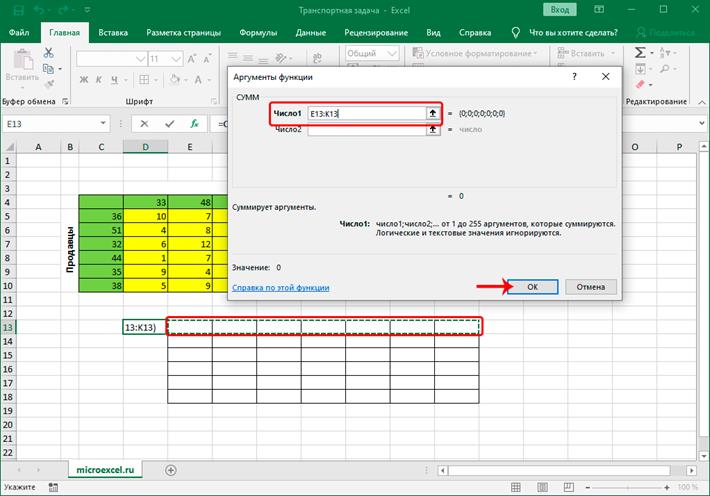Image resolution: width=710 pixels, height=496 pixels.
Task: Toggle italic К formatting
Action: 99,80
